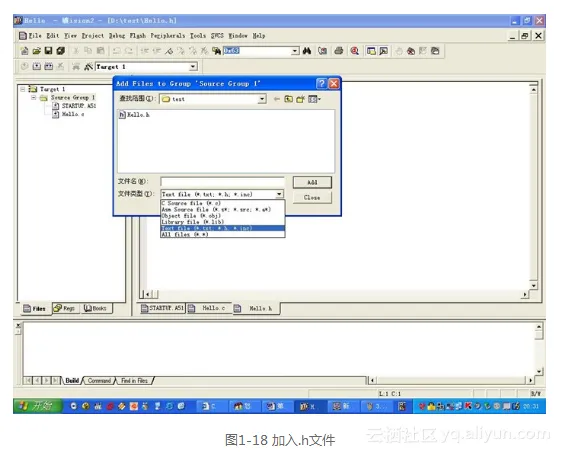Choose Asm Source file option in list
561x454 pixels.
coord(223,210)
